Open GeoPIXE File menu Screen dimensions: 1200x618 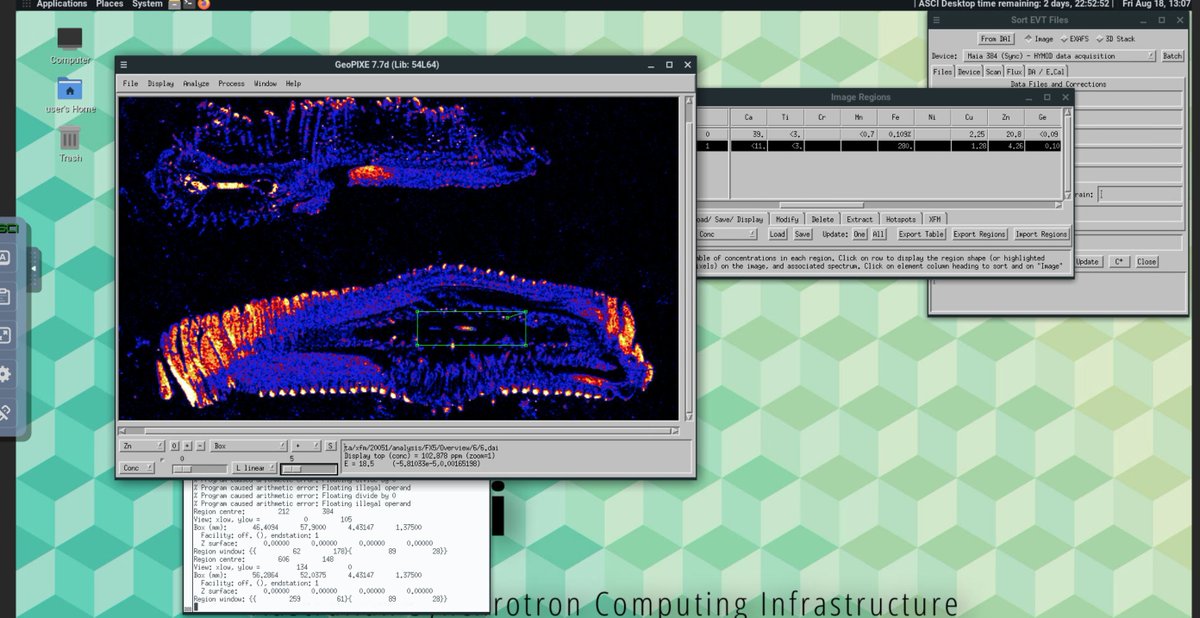coord(131,83)
